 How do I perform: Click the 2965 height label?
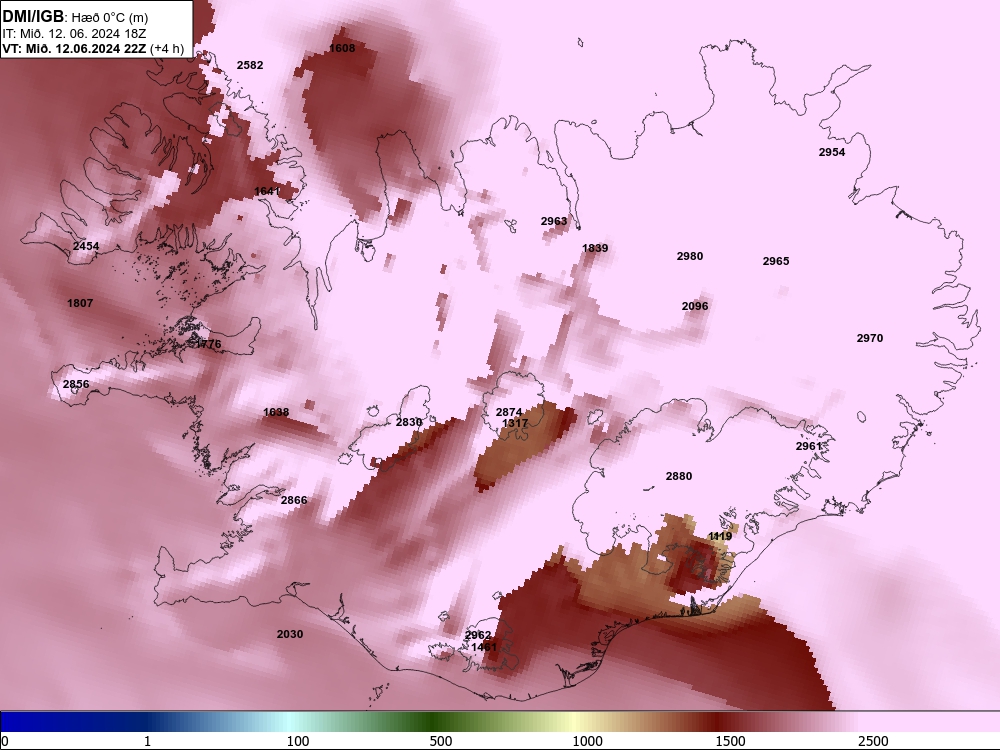(x=776, y=261)
